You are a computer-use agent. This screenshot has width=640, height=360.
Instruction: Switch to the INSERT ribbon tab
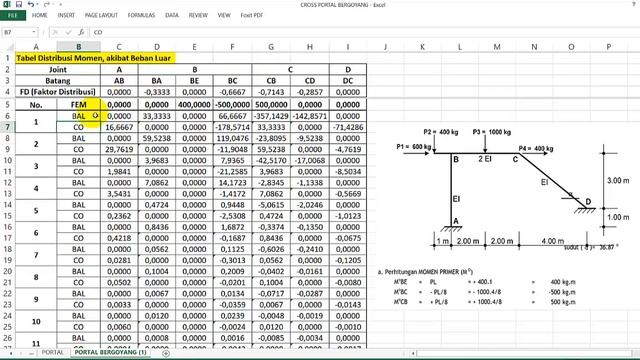(66, 15)
